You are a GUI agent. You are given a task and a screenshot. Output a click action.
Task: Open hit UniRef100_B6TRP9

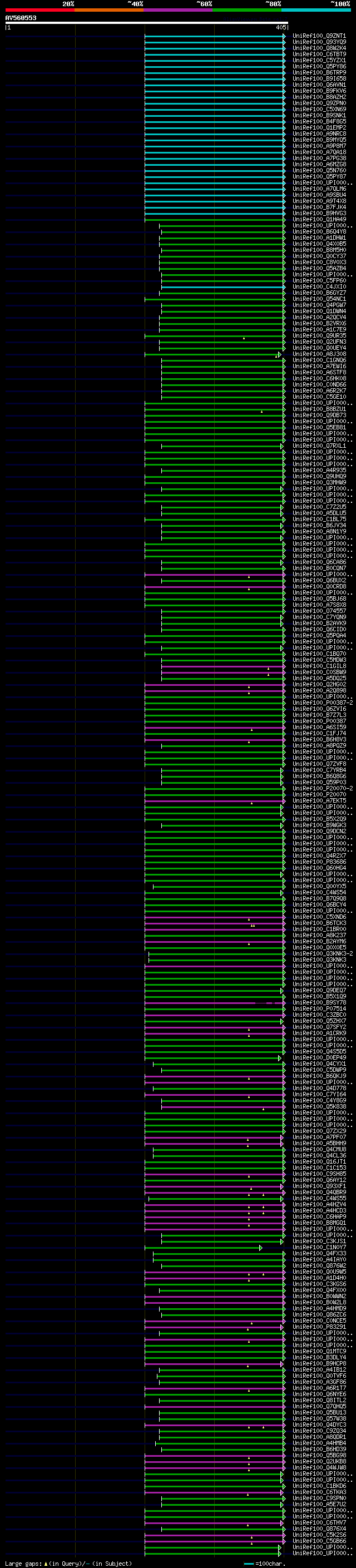click(x=319, y=72)
